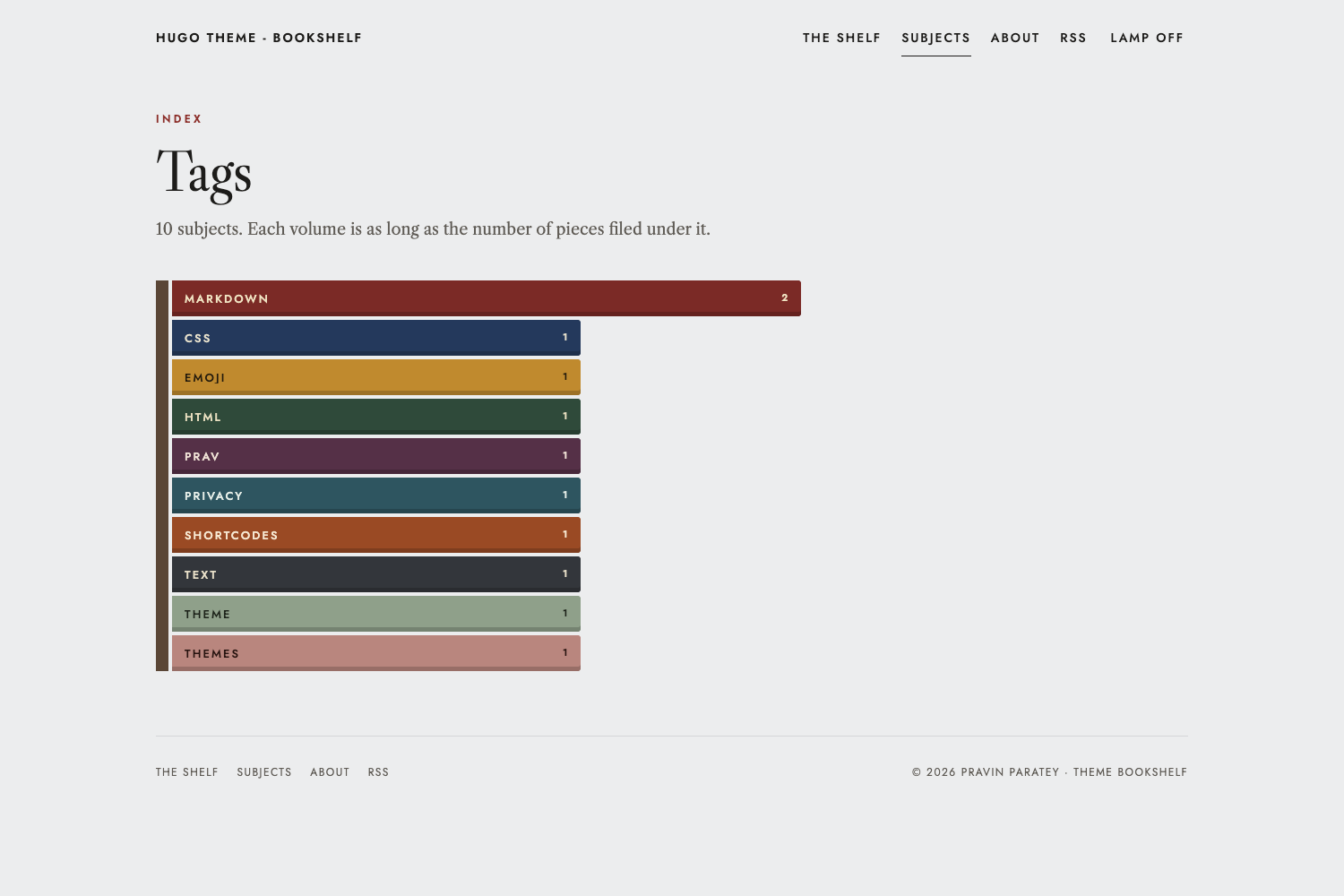Screen dimensions: 1344x896
Task: Open the Privacy tag volume
Action: tap(376, 495)
